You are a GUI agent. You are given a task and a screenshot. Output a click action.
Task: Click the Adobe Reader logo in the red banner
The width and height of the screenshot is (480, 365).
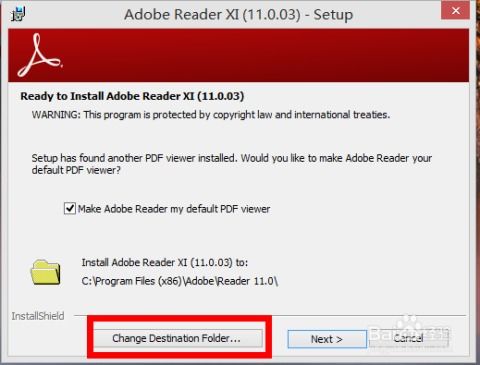(x=40, y=55)
